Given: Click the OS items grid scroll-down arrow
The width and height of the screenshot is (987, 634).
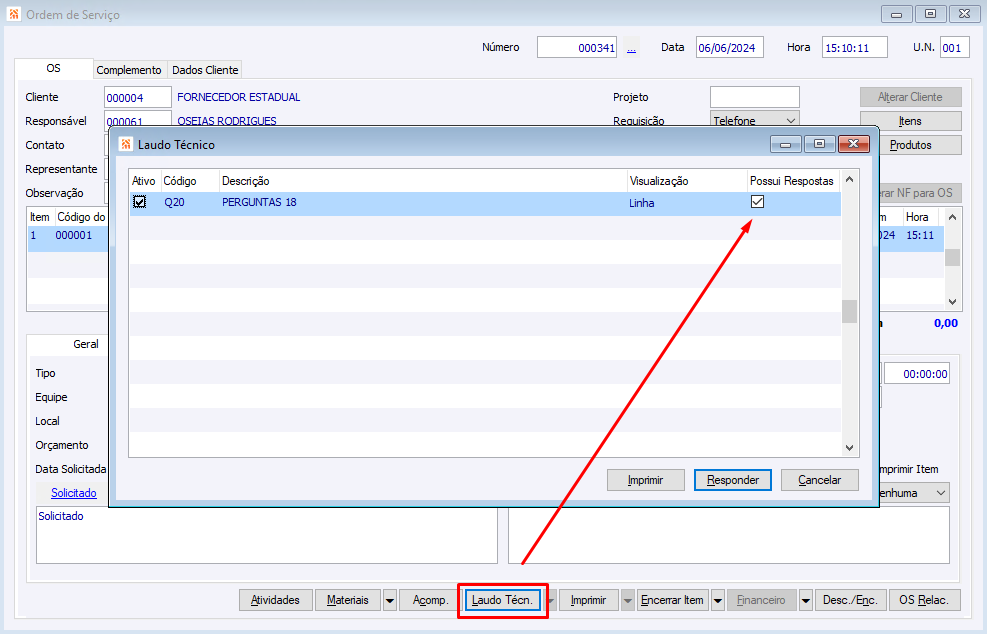Looking at the screenshot, I should point(952,302).
